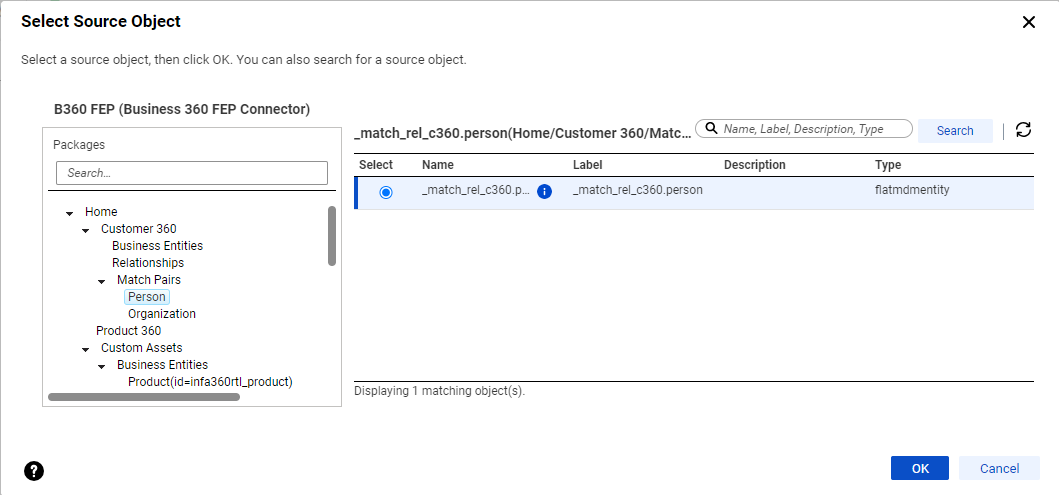Click the Search button
This screenshot has width=1059, height=495.
coord(955,130)
